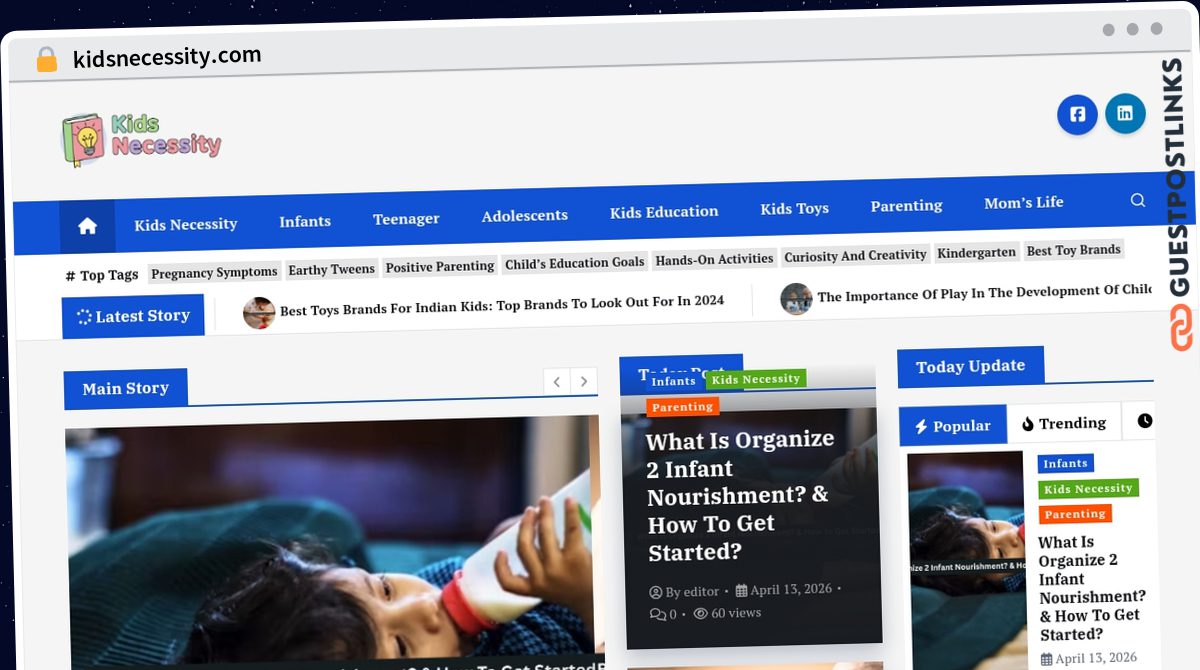Select the Child's Education Goals tag
Viewport: 1200px width, 670px height.
574,262
